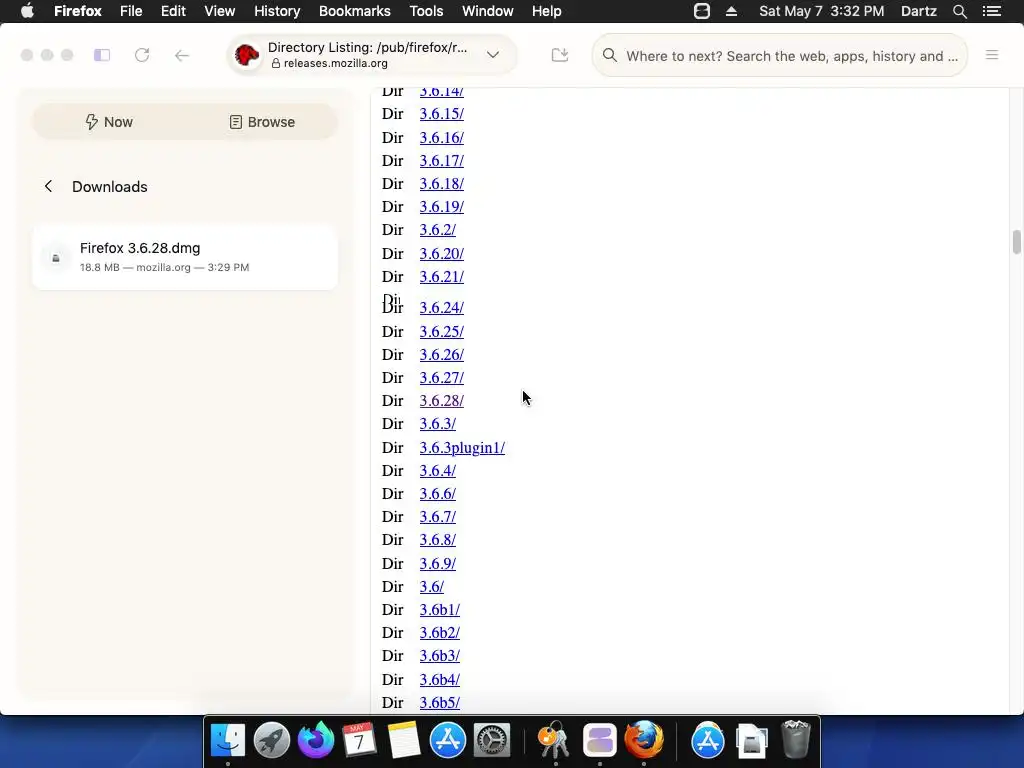
Task: Click the Directory Listing address bar
Action: tap(372, 55)
